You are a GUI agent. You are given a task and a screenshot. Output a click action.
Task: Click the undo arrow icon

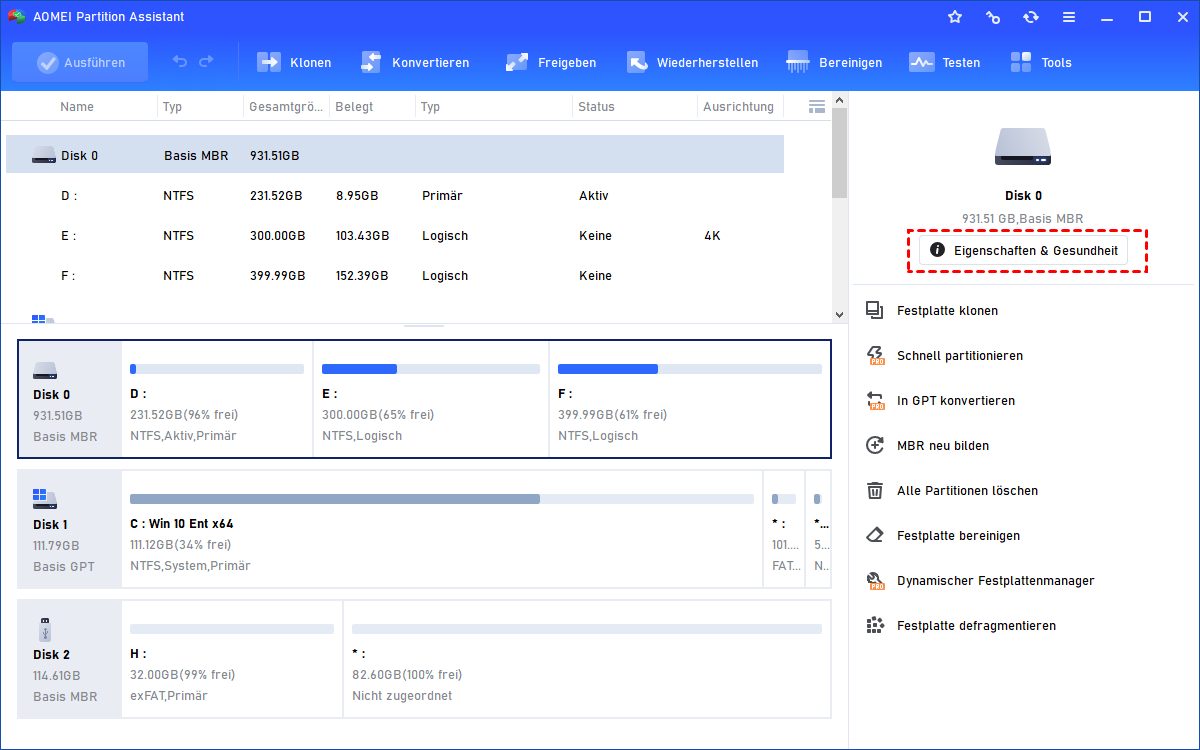[x=180, y=62]
